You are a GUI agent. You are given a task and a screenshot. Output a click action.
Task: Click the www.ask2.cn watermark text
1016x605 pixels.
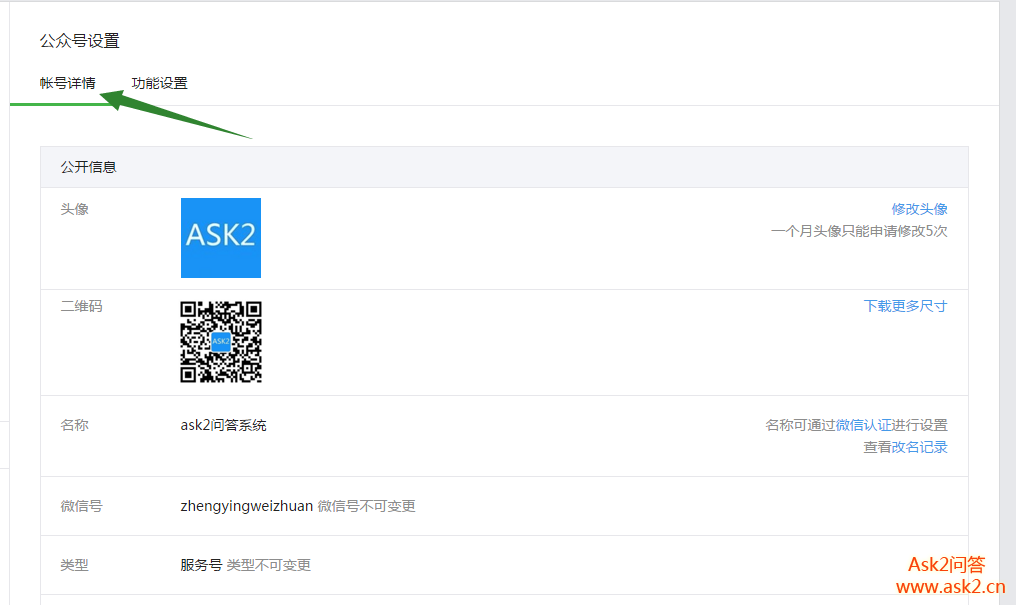coord(950,587)
